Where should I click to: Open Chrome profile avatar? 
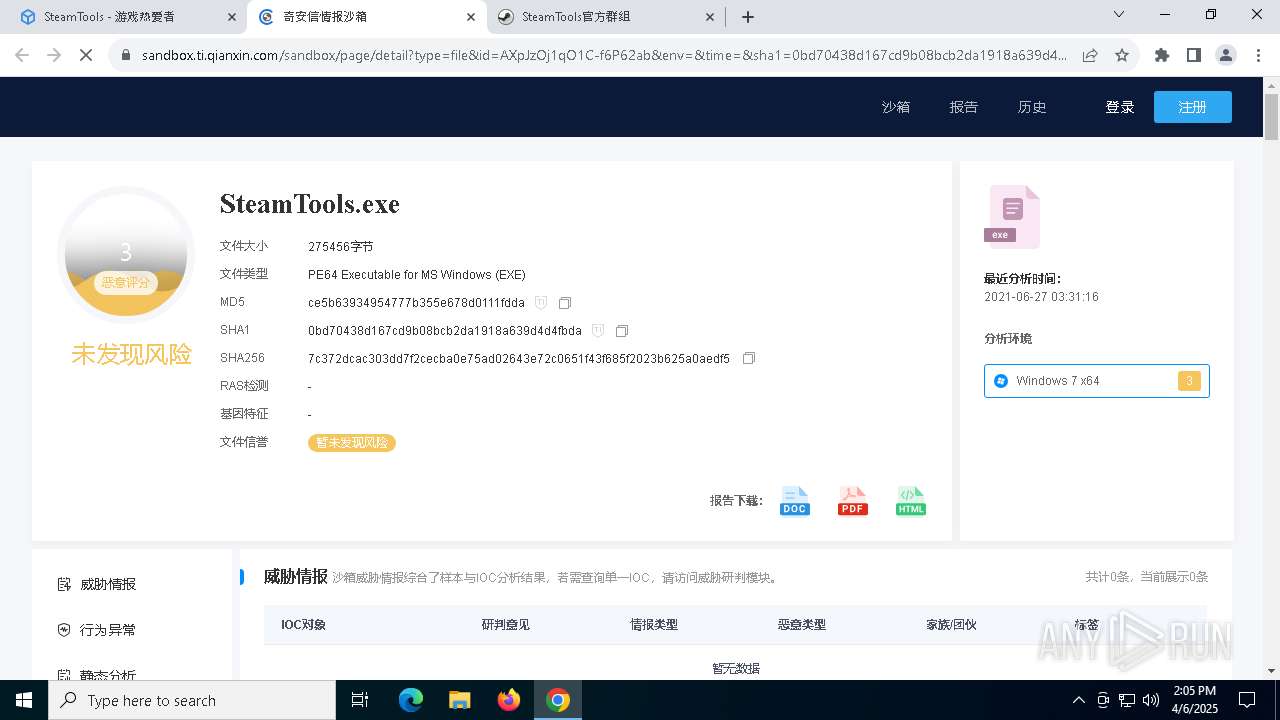(1226, 56)
